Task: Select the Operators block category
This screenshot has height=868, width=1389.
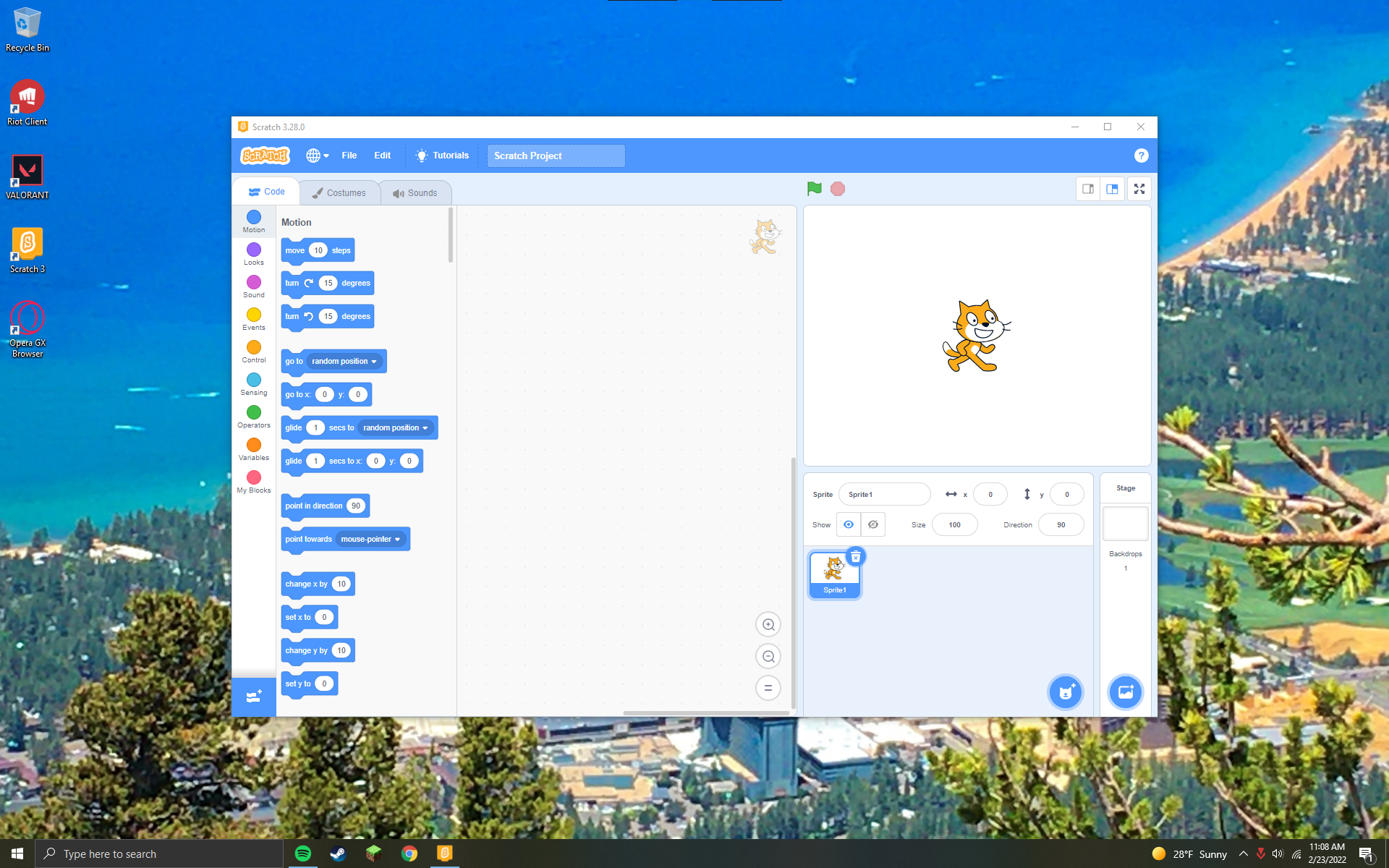Action: click(x=253, y=416)
